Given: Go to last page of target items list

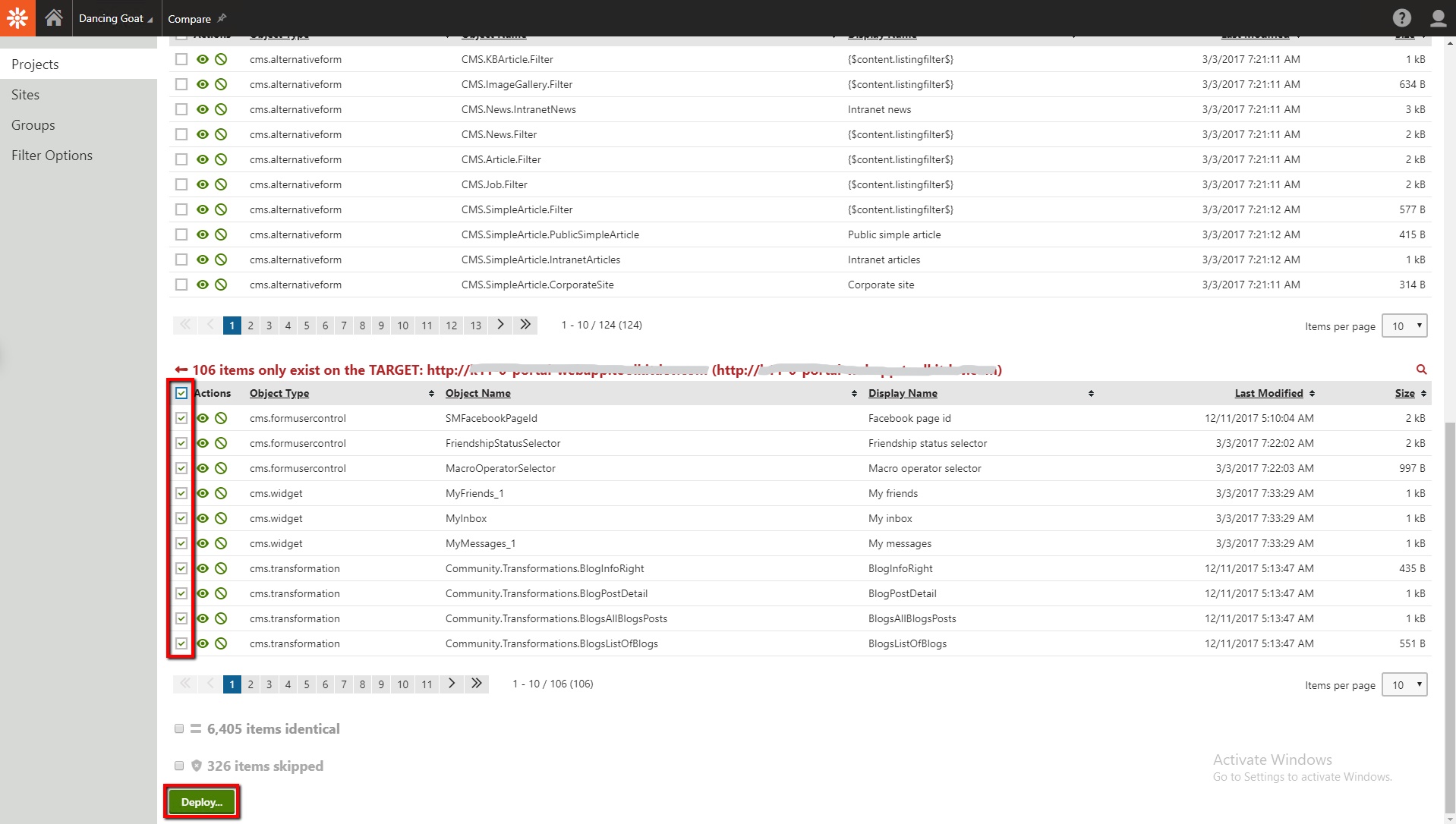Looking at the screenshot, I should tap(476, 684).
